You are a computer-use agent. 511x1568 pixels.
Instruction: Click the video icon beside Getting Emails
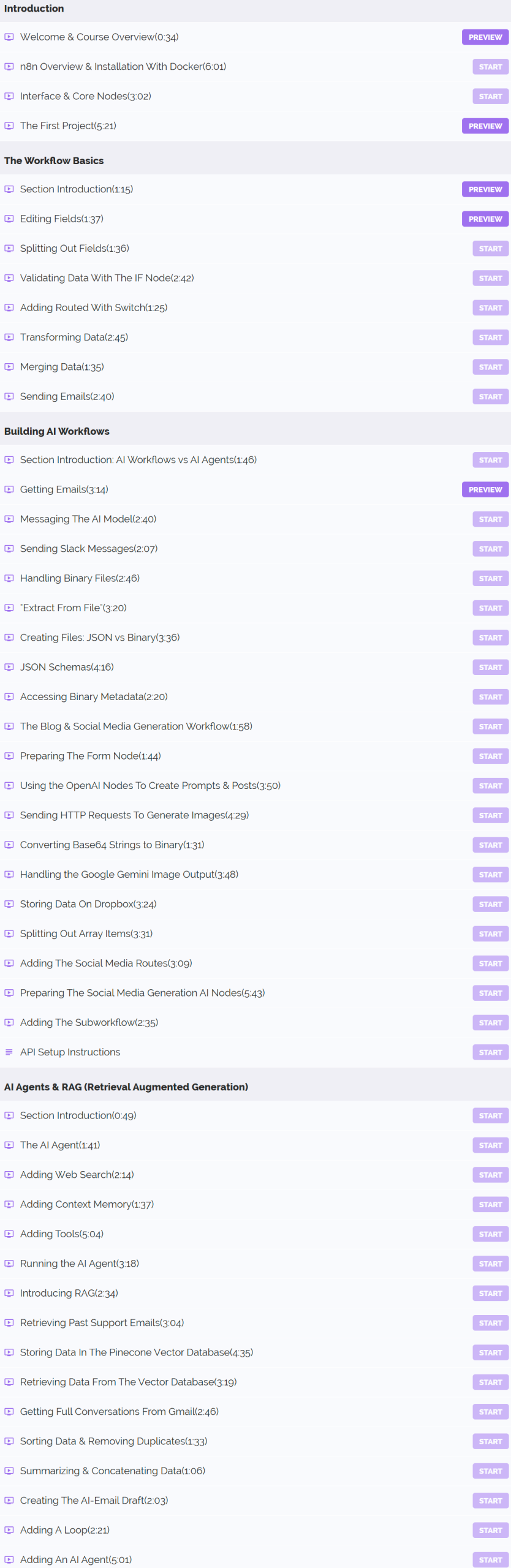pos(9,490)
